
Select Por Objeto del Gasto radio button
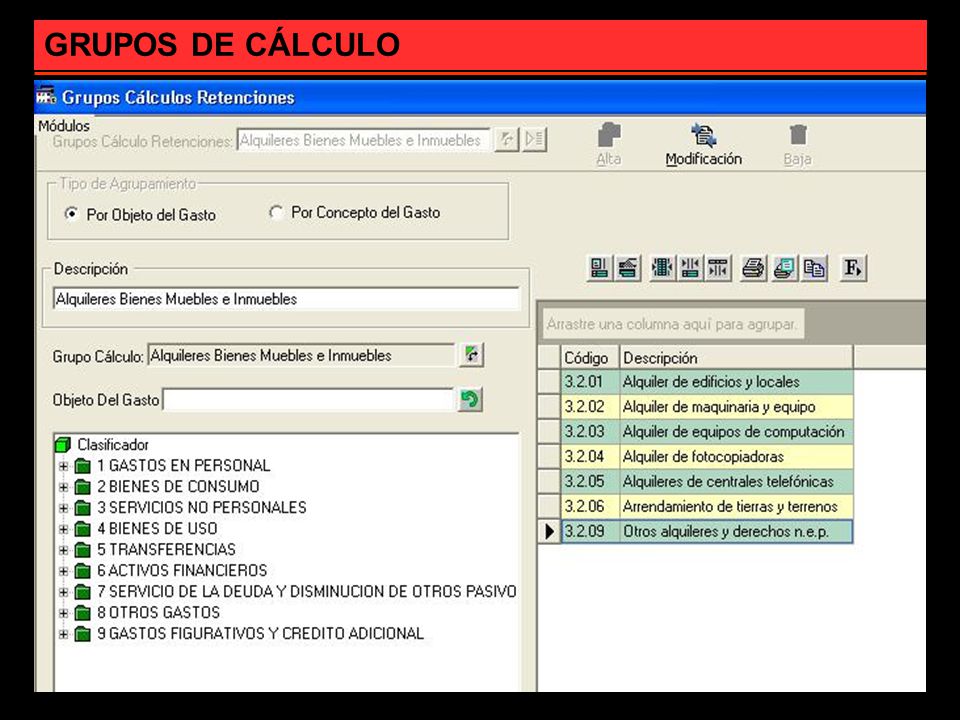(72, 214)
